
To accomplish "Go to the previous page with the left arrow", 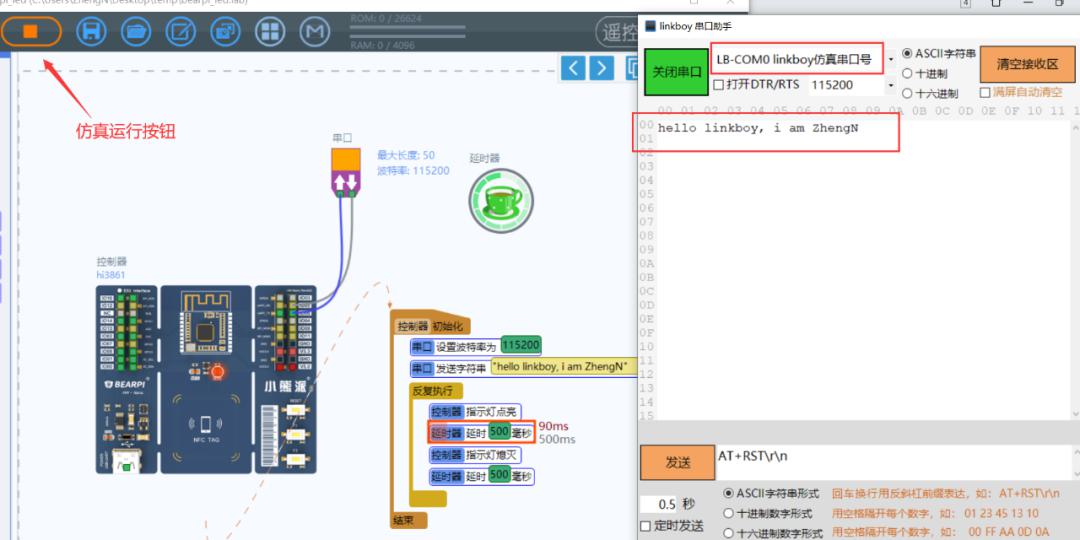I will point(573,68).
